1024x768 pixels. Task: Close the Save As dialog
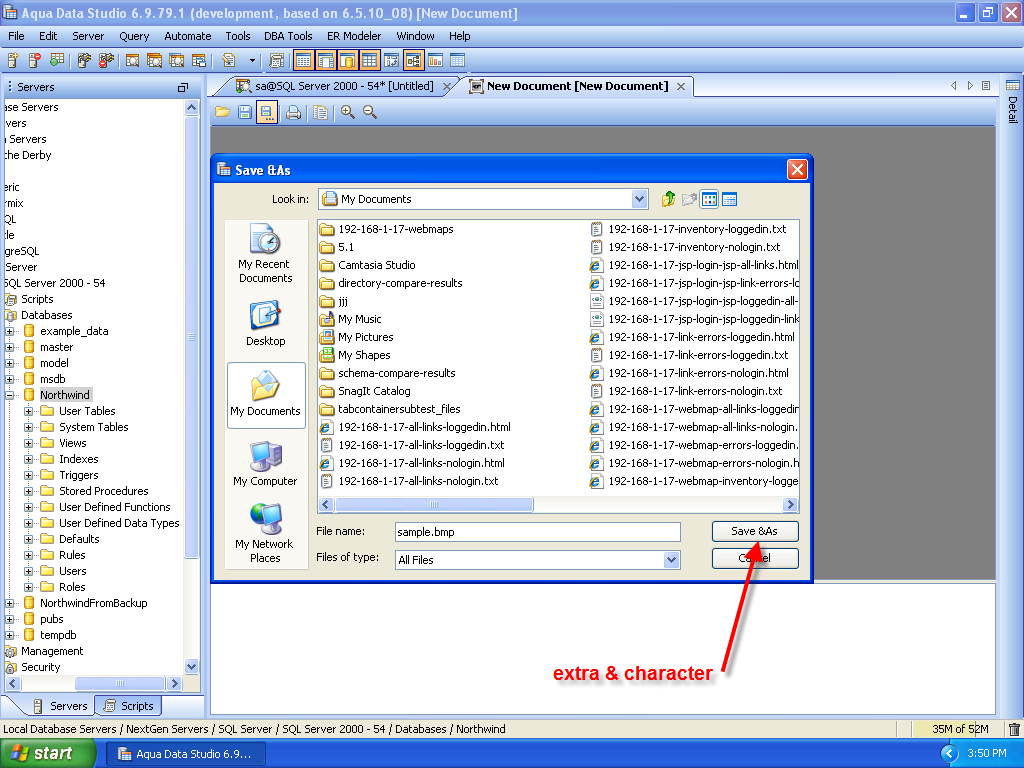tap(797, 170)
